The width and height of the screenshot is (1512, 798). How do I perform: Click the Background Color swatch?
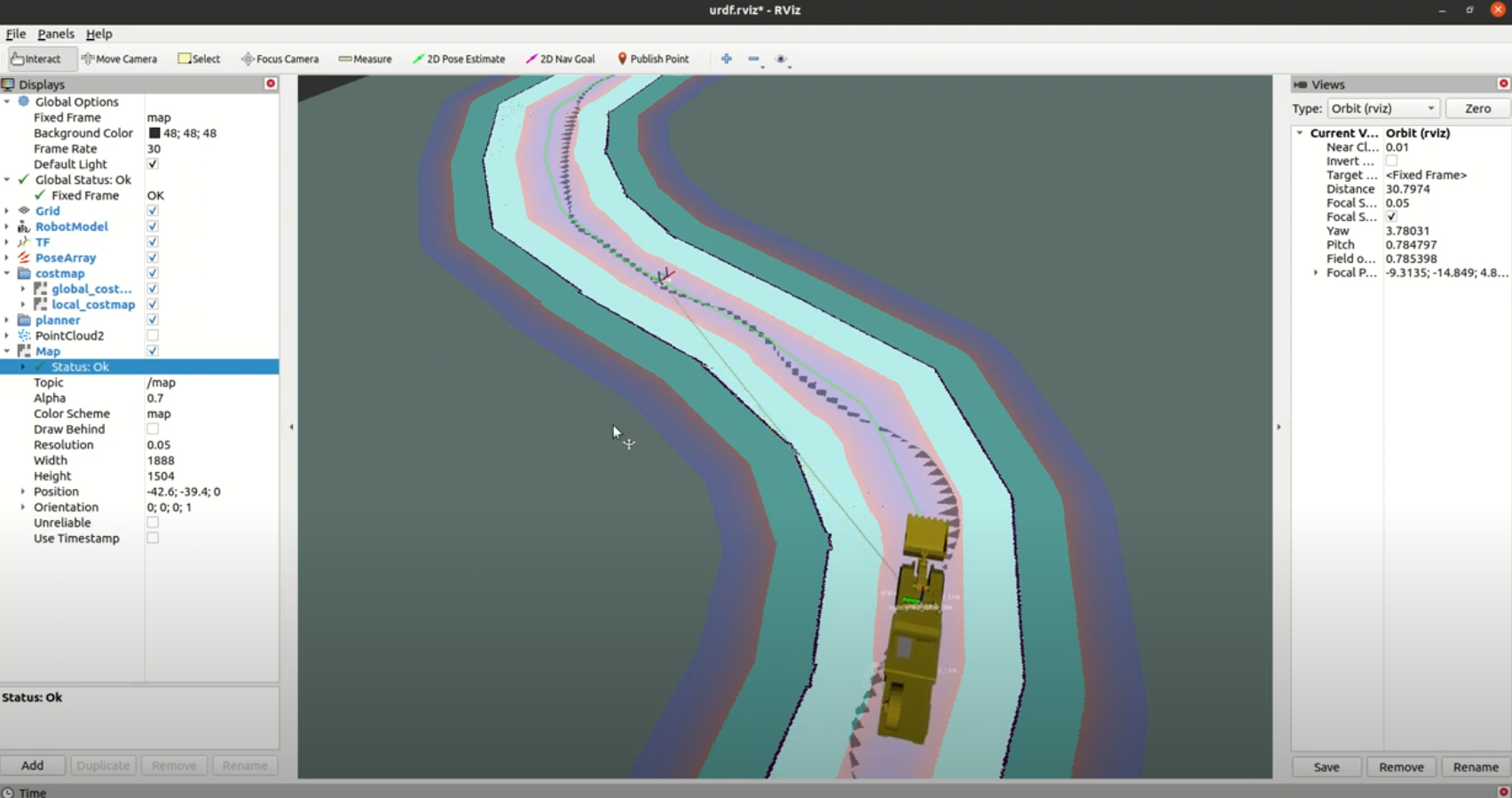coord(154,133)
